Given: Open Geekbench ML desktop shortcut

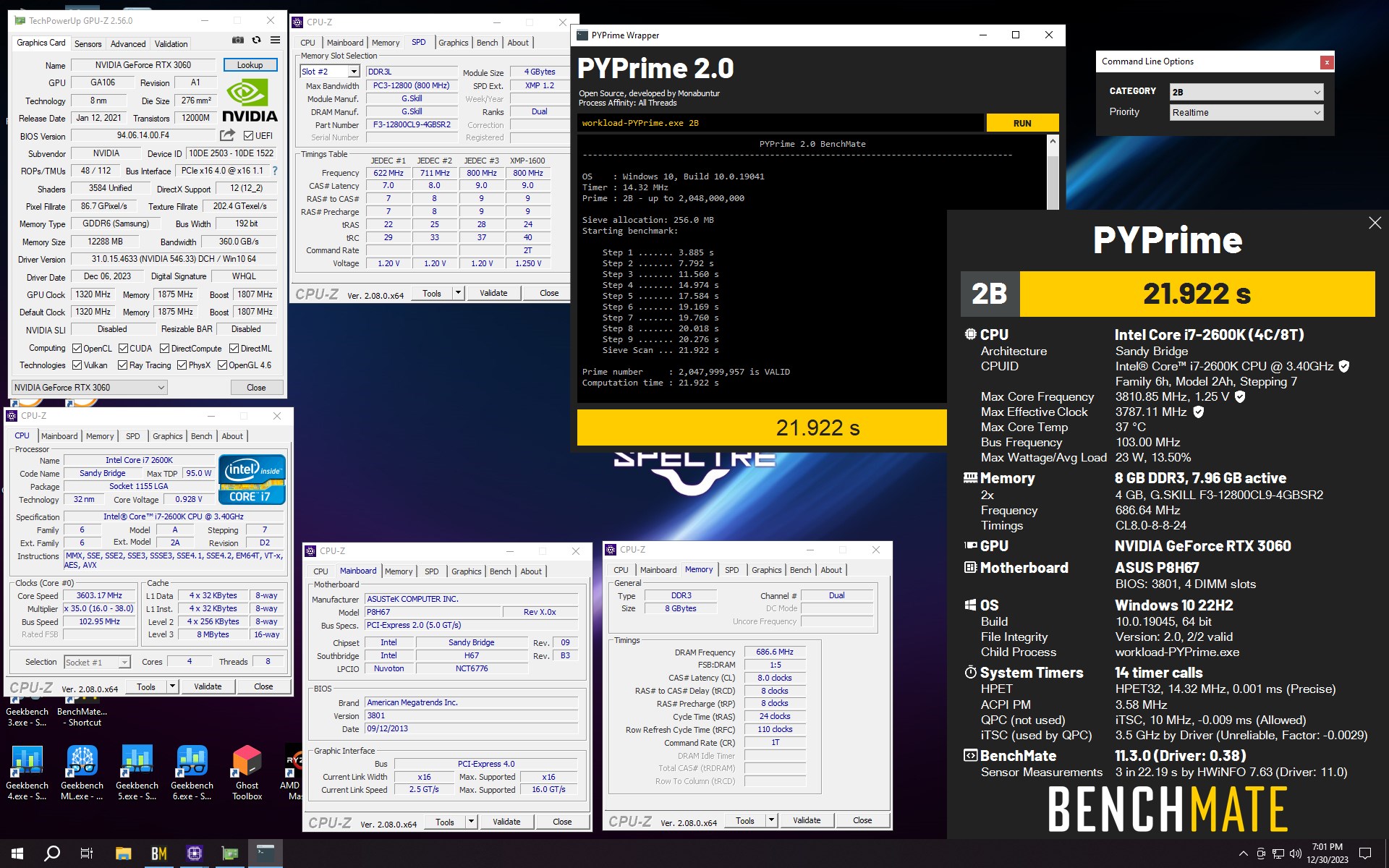Looking at the screenshot, I should 82,773.
